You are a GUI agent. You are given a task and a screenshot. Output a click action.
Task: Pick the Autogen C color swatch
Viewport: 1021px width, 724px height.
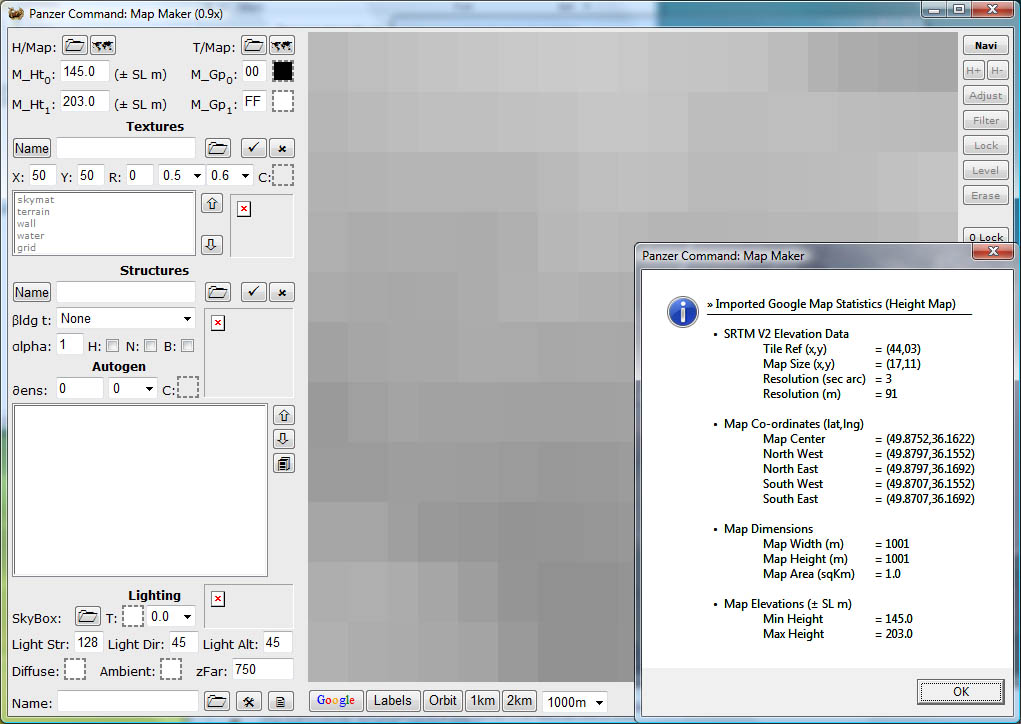coord(188,387)
